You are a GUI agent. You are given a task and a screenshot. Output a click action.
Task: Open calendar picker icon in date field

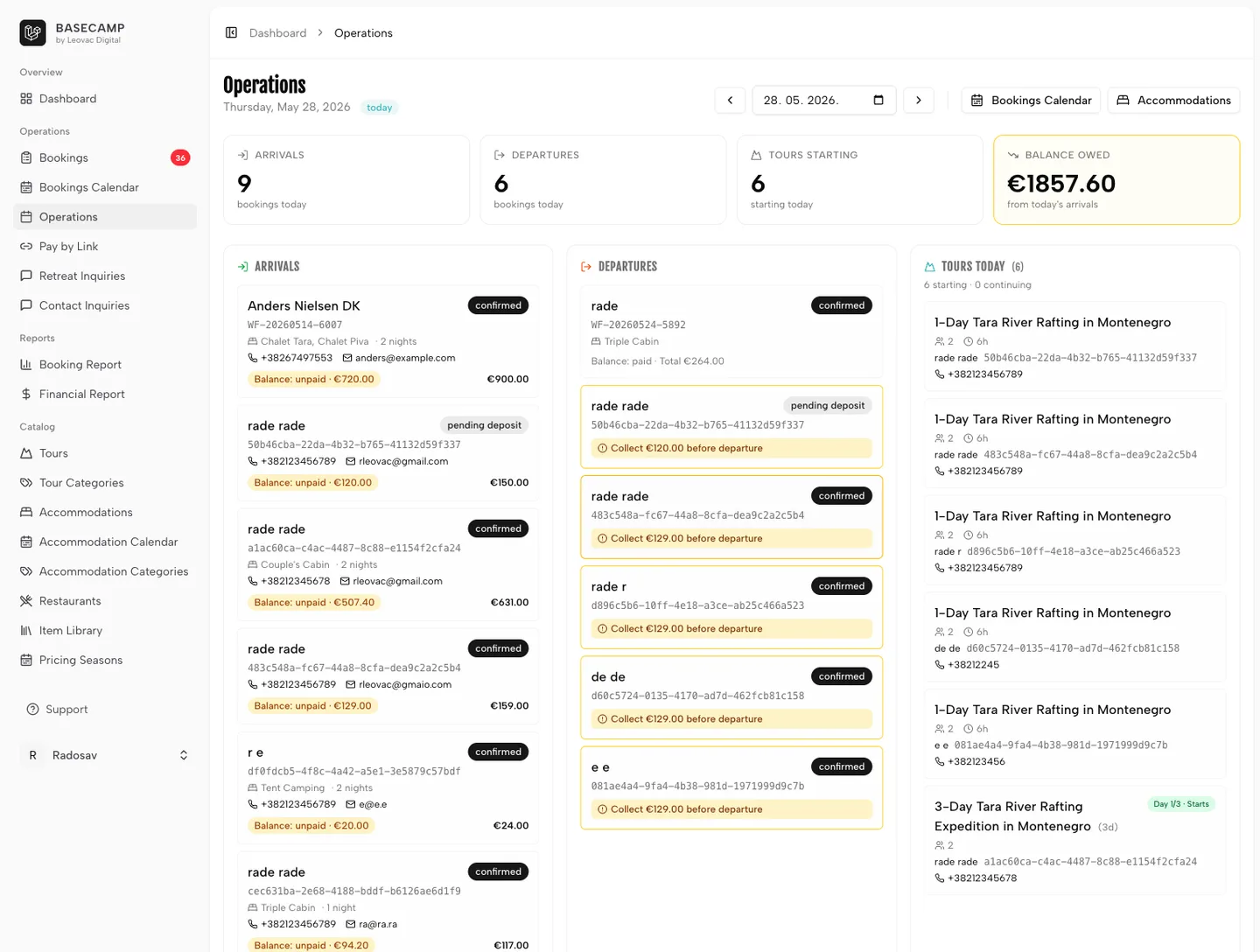tap(878, 100)
